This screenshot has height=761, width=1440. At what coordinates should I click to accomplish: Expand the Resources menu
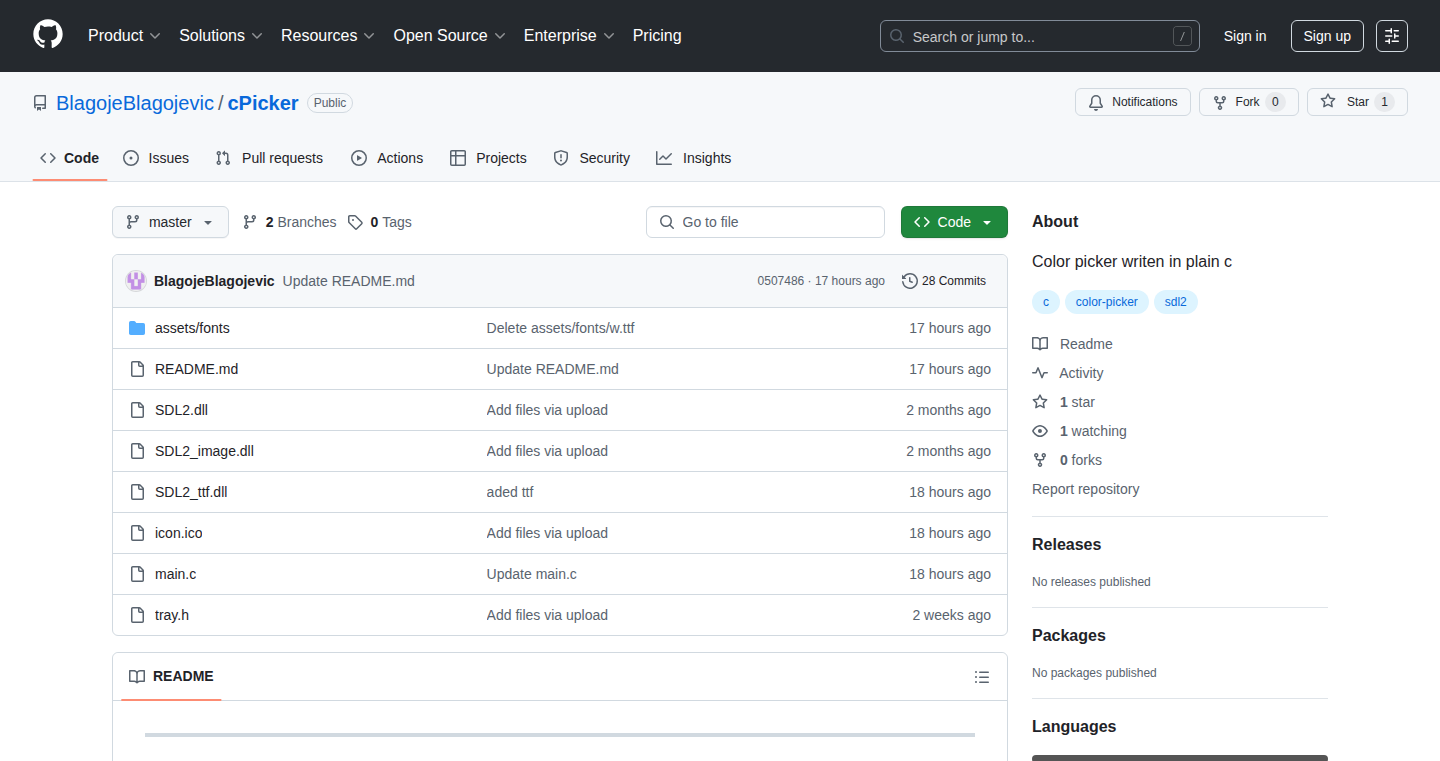pyautogui.click(x=328, y=35)
